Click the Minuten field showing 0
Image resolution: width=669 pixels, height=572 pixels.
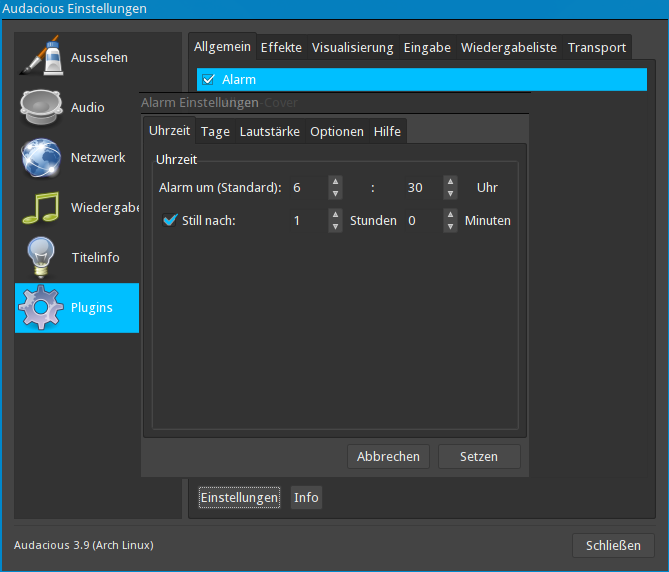pyautogui.click(x=424, y=221)
